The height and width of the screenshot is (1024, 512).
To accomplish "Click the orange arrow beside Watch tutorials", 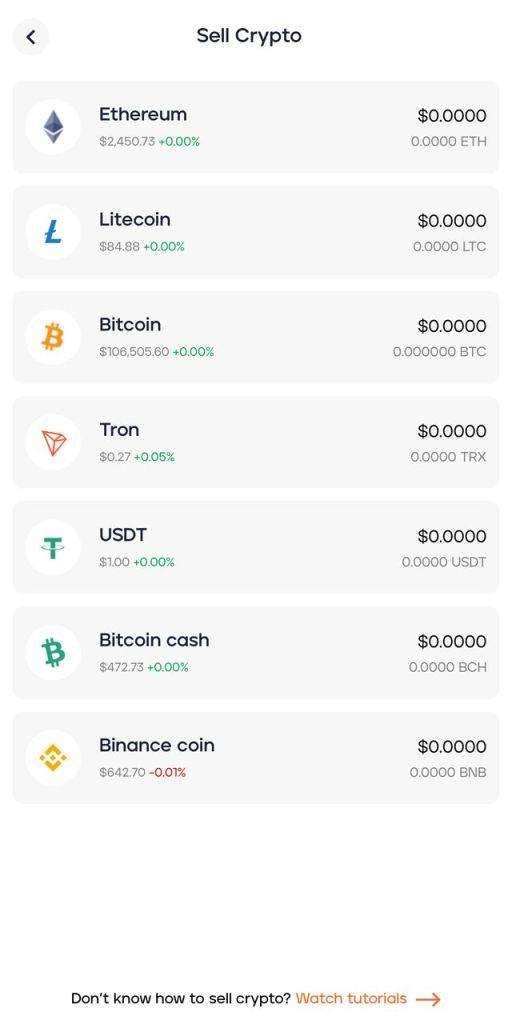I will click(x=428, y=999).
